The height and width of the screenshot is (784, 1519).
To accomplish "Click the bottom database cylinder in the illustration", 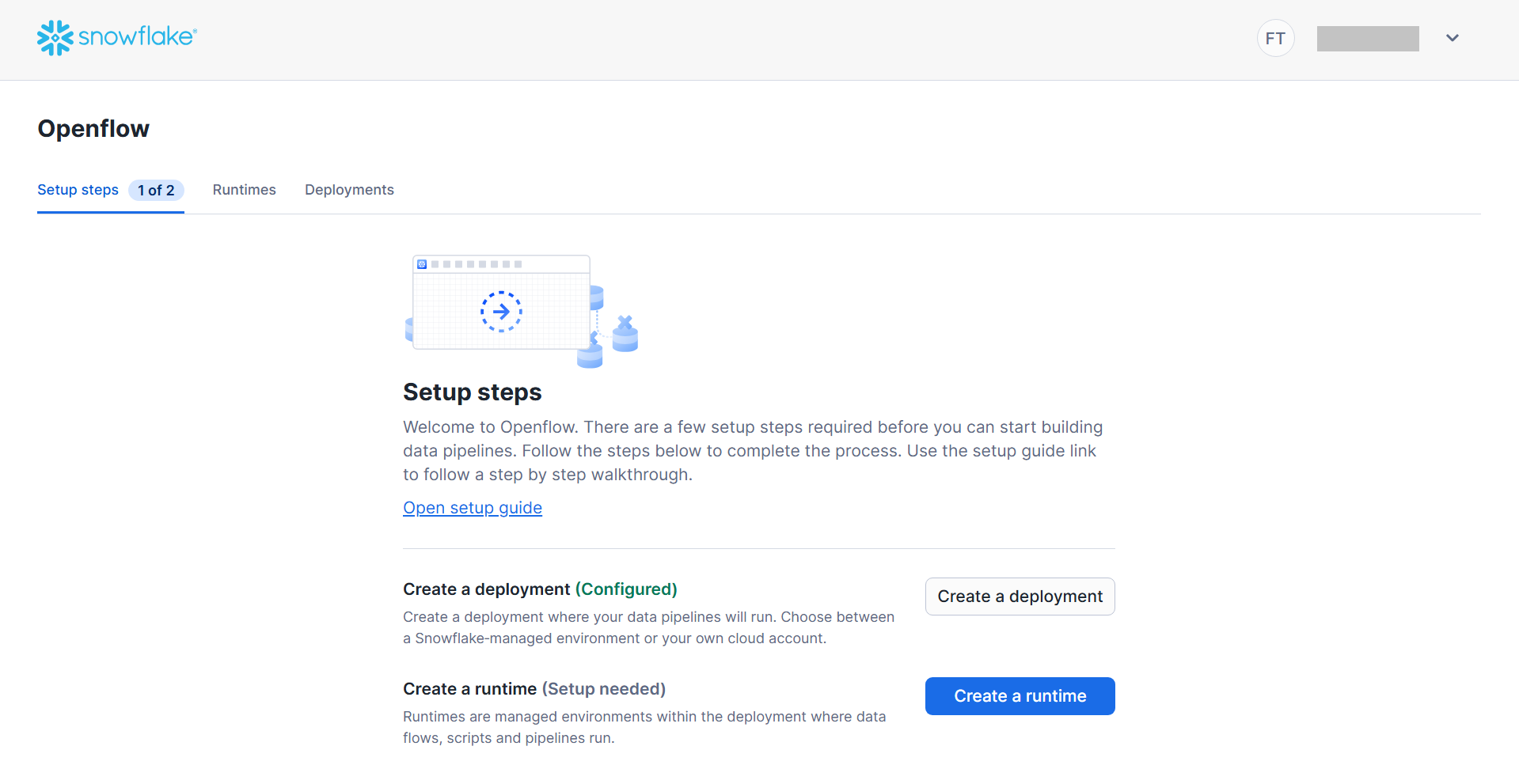I will (x=590, y=356).
